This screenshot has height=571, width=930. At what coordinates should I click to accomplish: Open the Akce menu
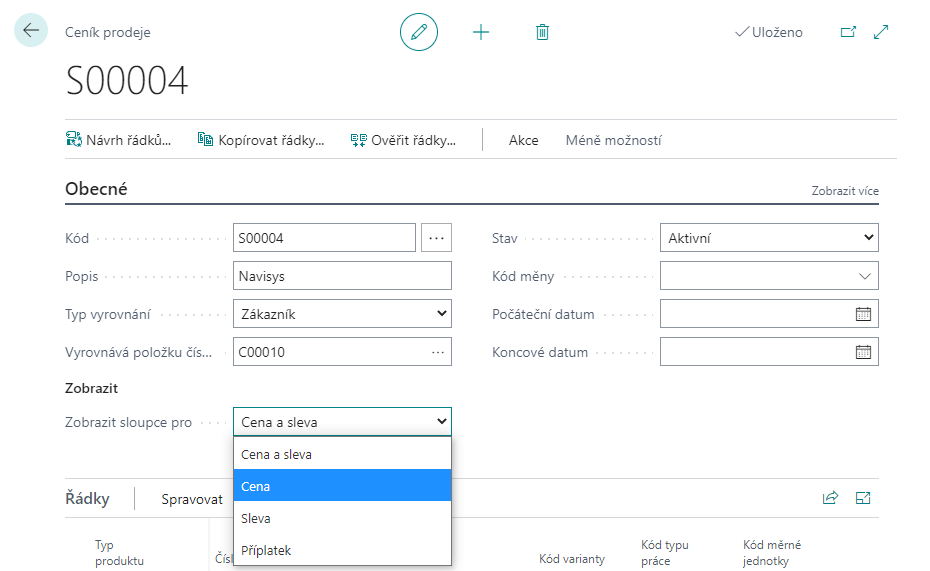pos(524,141)
